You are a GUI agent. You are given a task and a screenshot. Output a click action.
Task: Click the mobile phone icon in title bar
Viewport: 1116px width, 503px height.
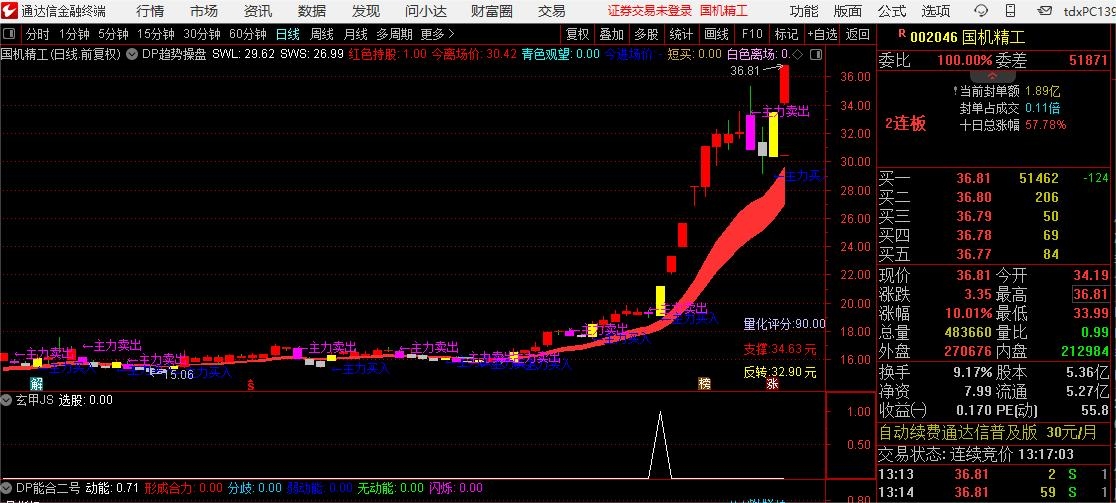tap(1012, 11)
